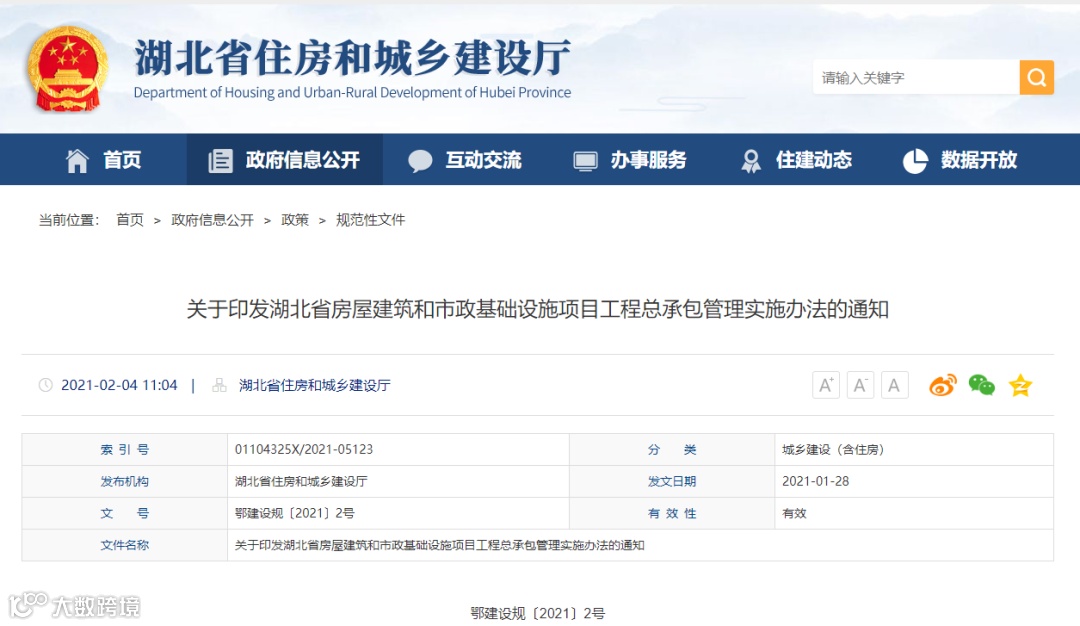The height and width of the screenshot is (626, 1080).
Task: Click the national emblem logo
Action: tap(68, 69)
